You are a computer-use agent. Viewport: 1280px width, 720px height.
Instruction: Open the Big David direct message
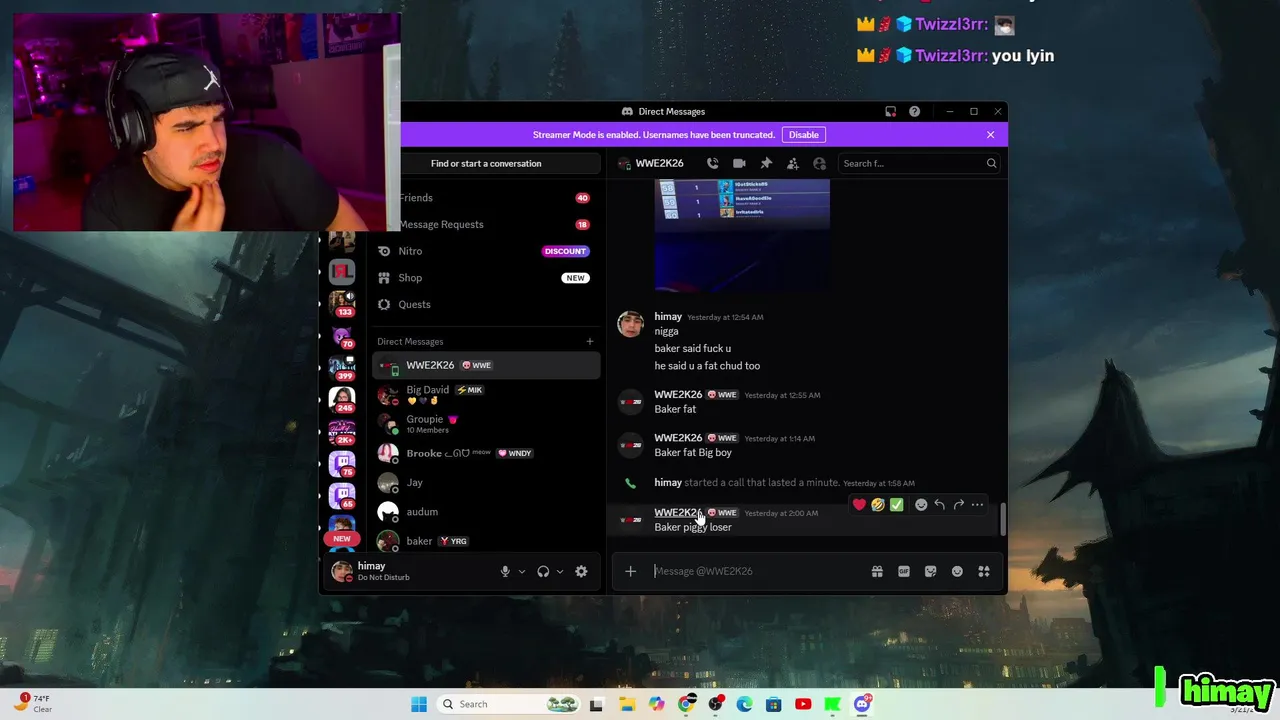[486, 394]
